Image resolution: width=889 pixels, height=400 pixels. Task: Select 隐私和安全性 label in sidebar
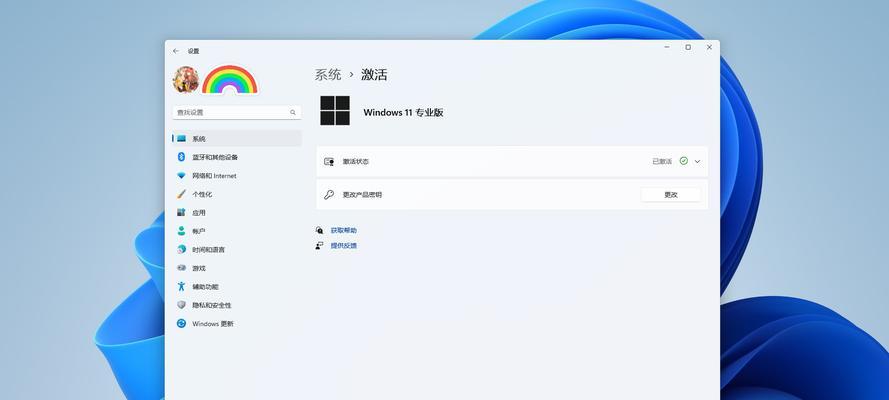(x=211, y=305)
